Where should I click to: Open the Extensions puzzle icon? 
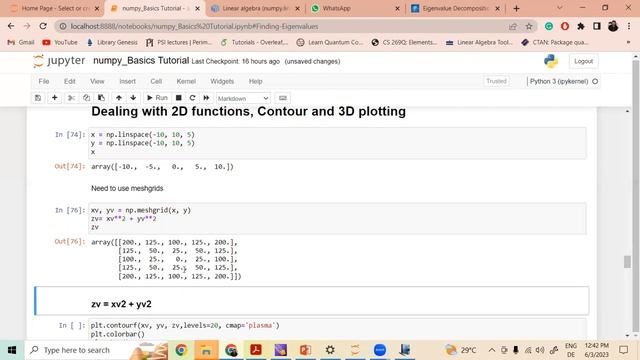tap(581, 26)
